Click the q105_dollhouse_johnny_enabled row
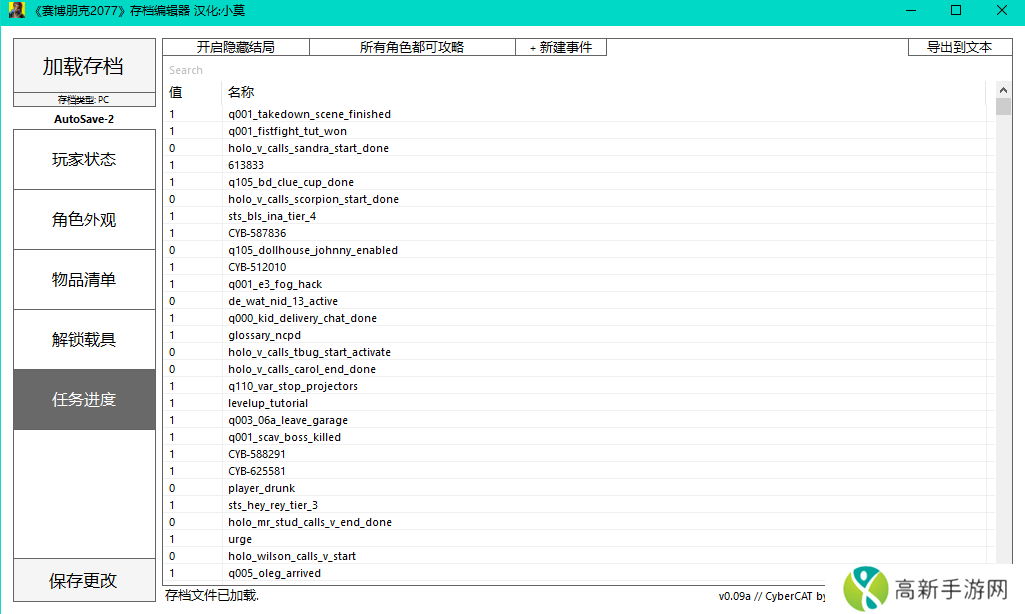This screenshot has height=614, width=1025. pyautogui.click(x=312, y=250)
